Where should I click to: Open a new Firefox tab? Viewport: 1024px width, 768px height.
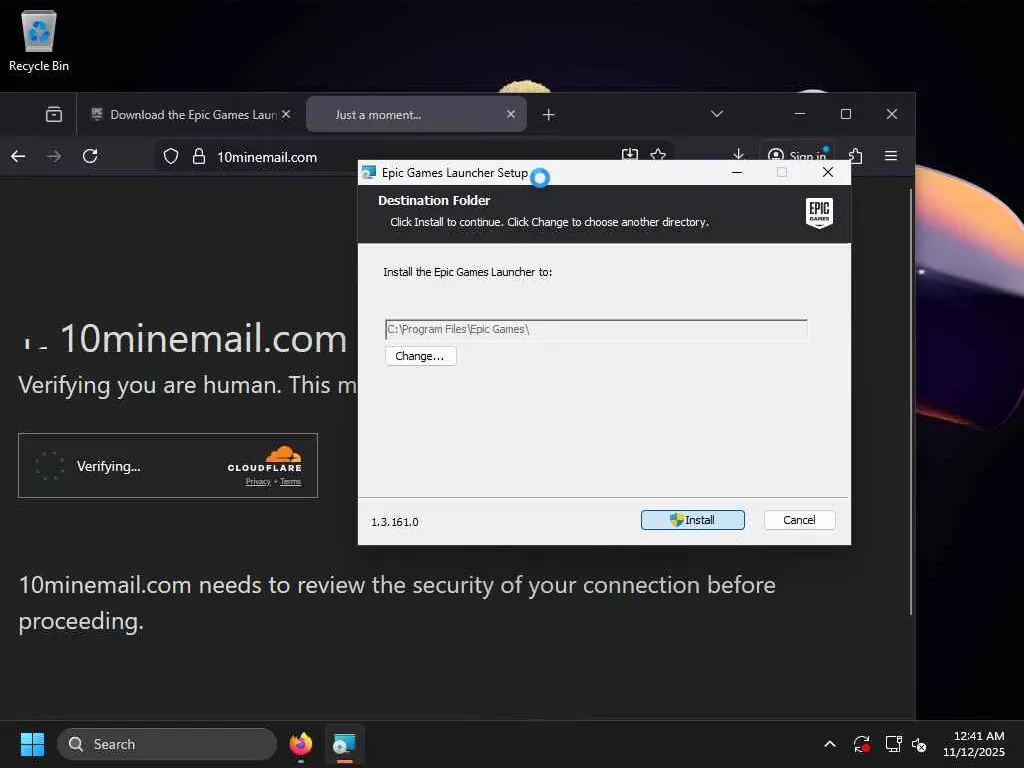(549, 115)
